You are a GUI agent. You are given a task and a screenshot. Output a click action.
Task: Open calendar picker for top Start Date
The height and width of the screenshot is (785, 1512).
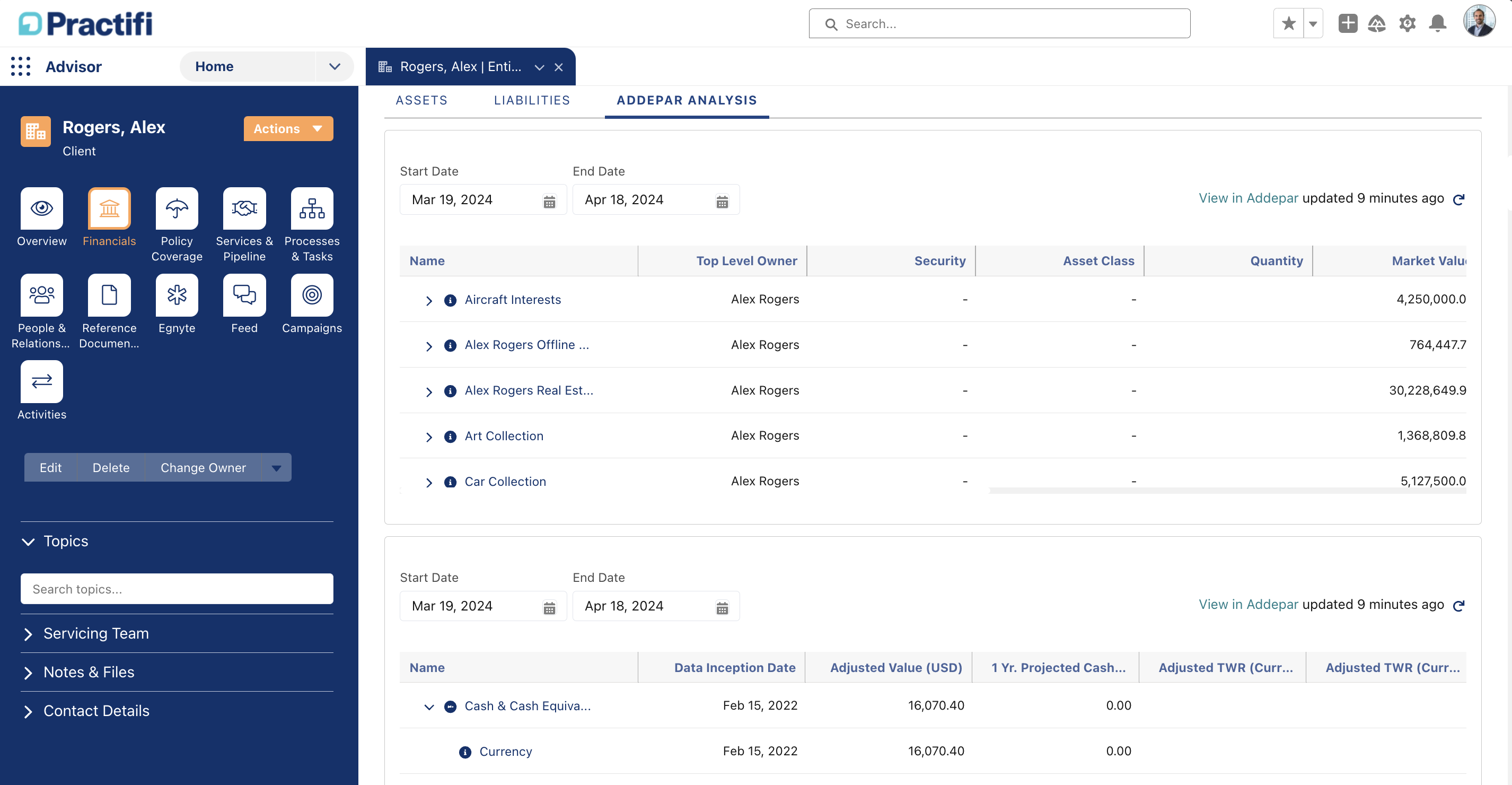coord(549,202)
